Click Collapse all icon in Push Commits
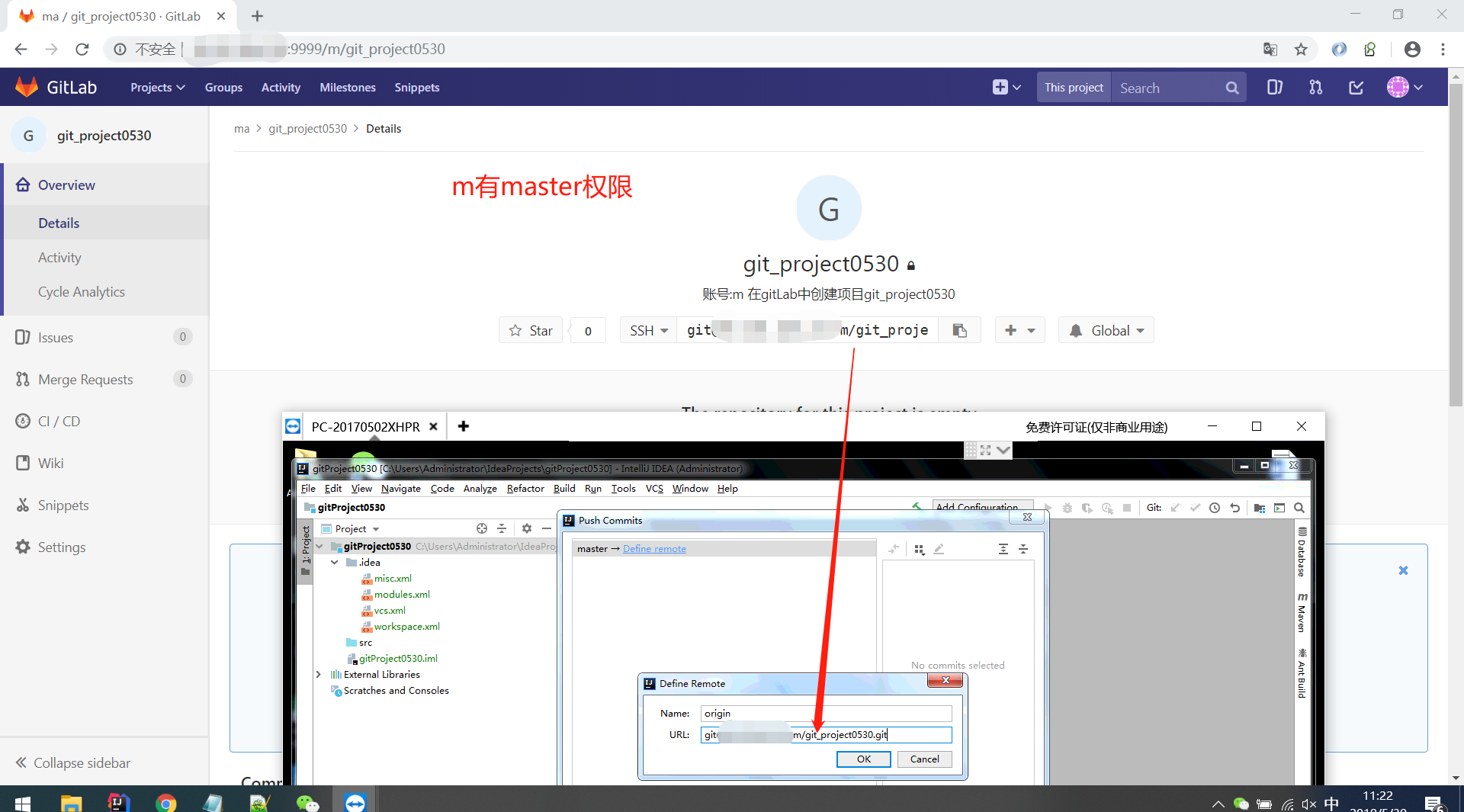This screenshot has height=812, width=1464. click(1023, 549)
